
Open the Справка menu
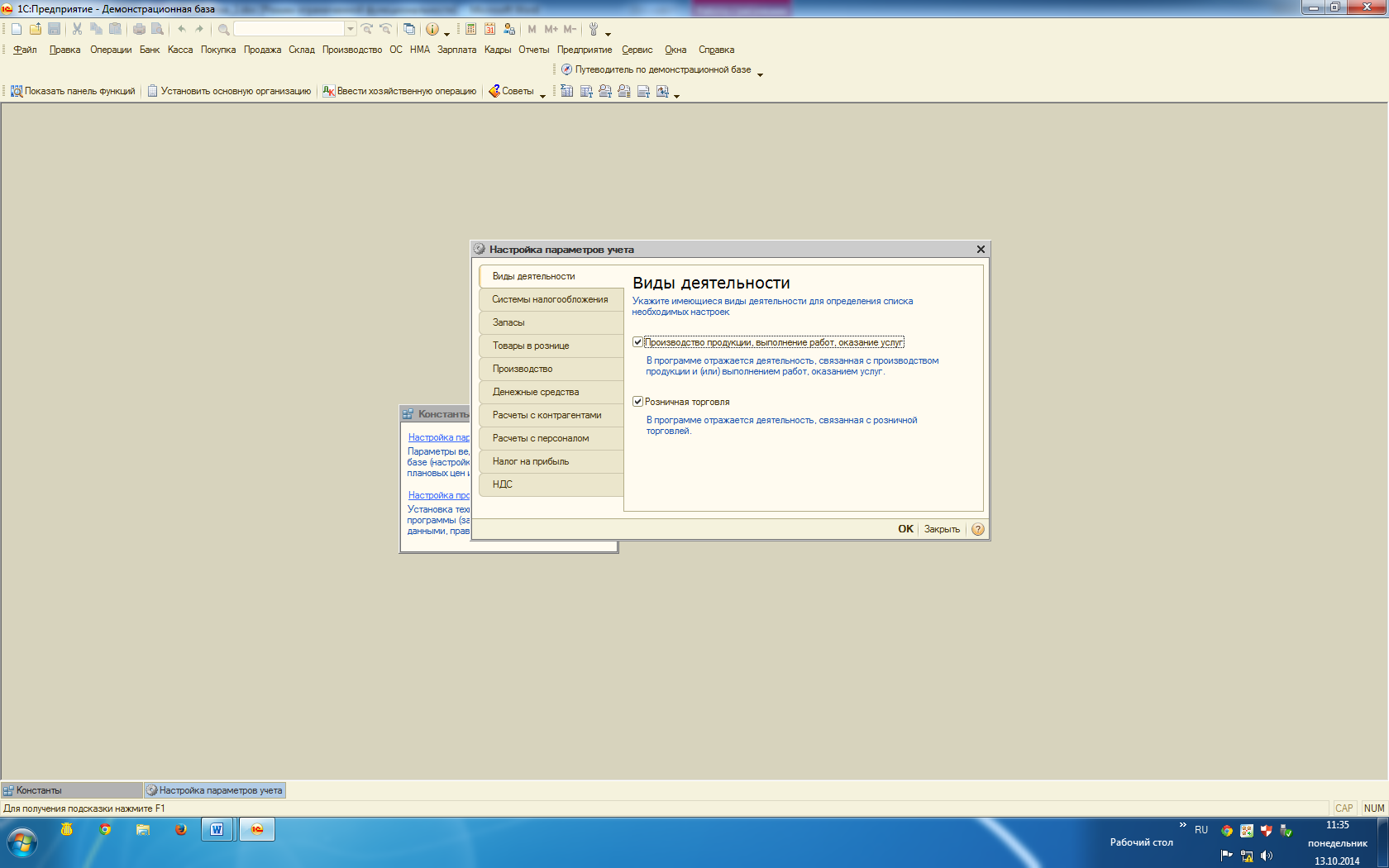[x=716, y=50]
